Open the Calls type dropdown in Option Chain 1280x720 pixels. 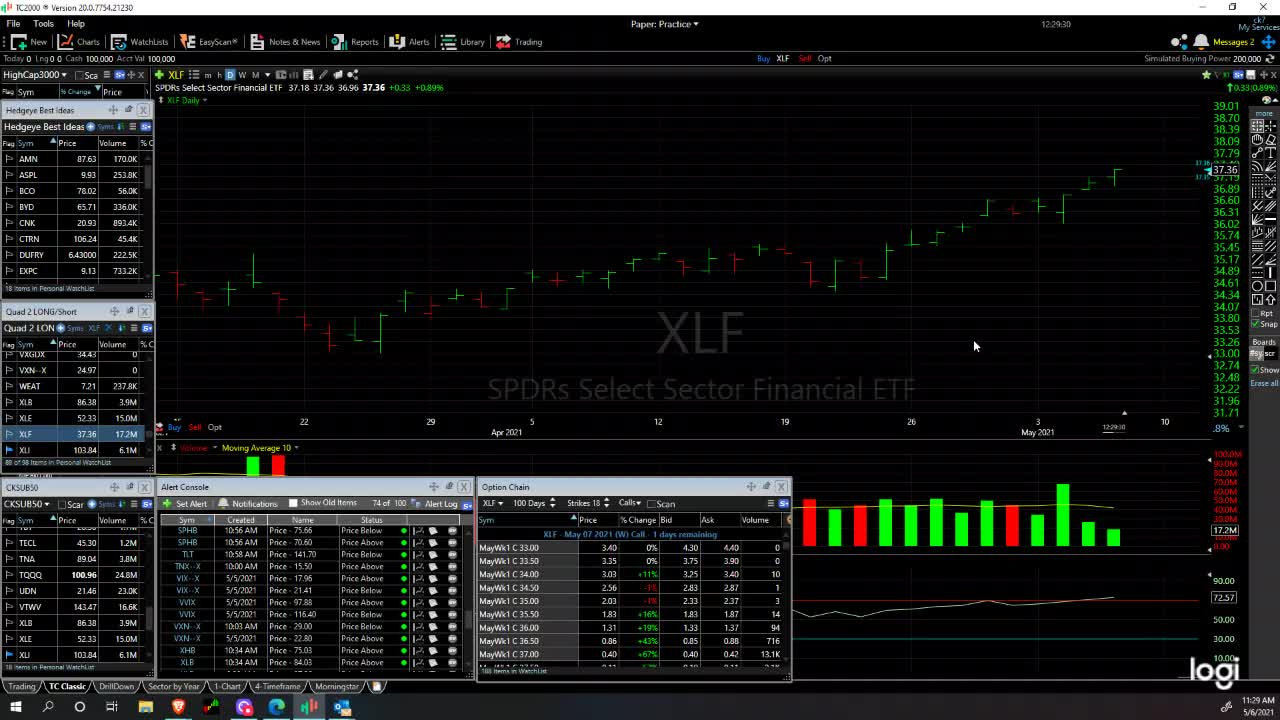tap(630, 503)
